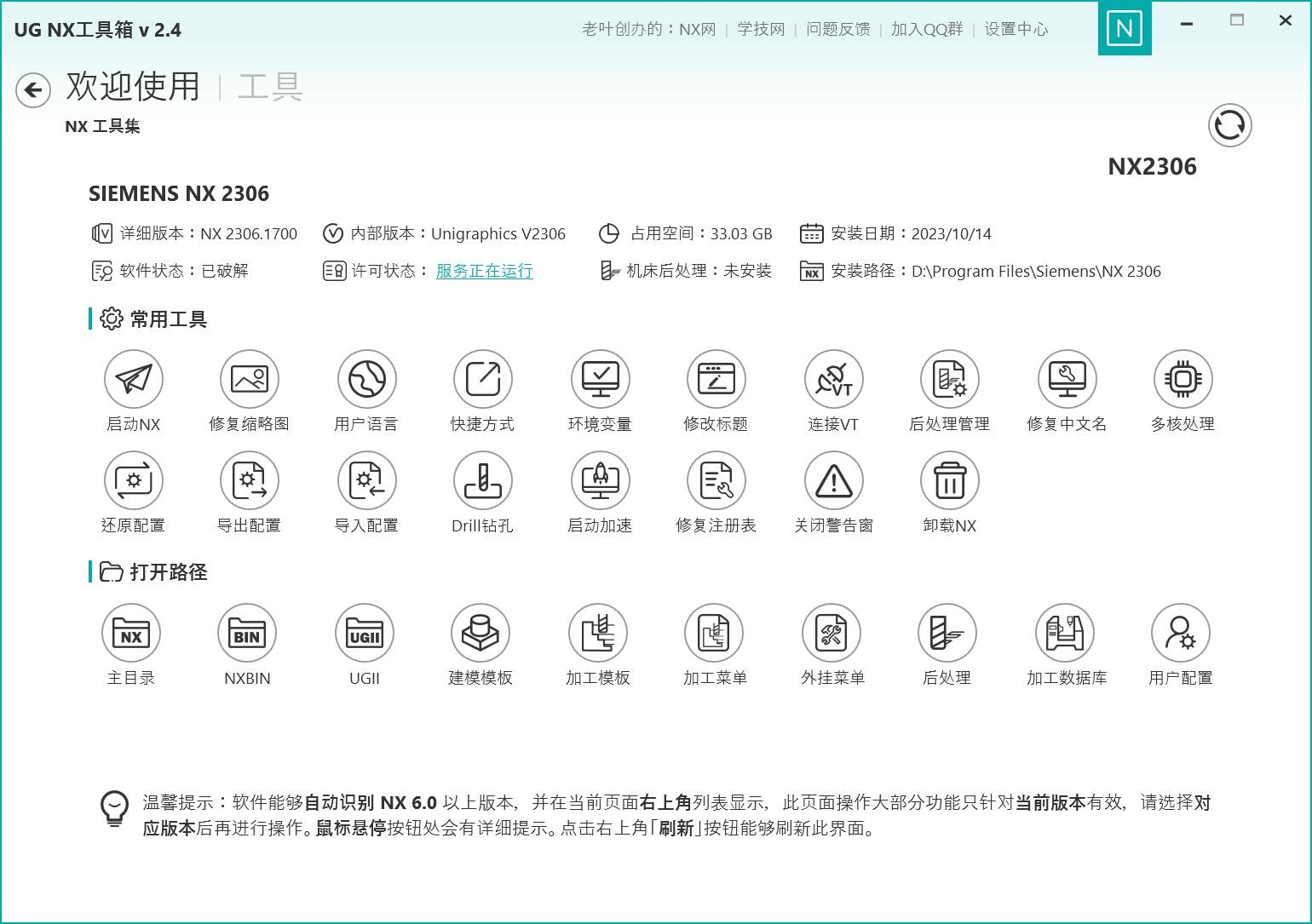
Task: Open the NX网 link in header
Action: tap(697, 29)
